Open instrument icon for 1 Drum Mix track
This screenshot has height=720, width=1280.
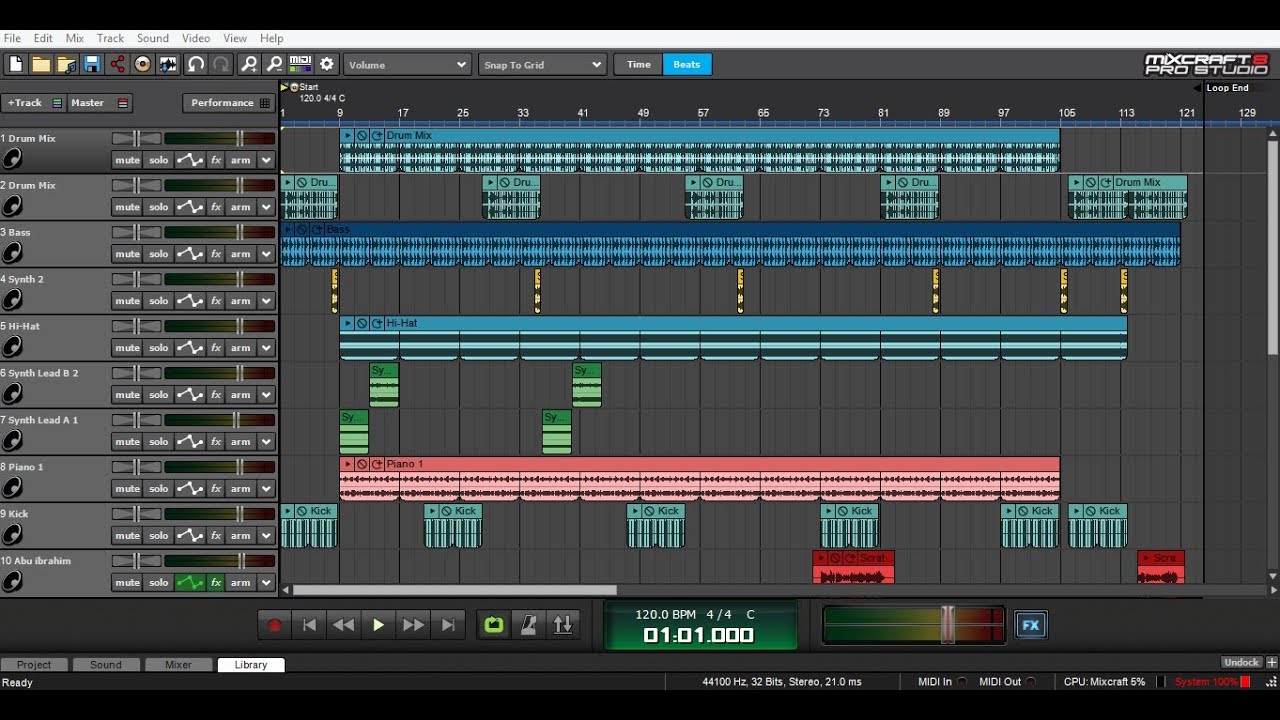click(x=12, y=159)
